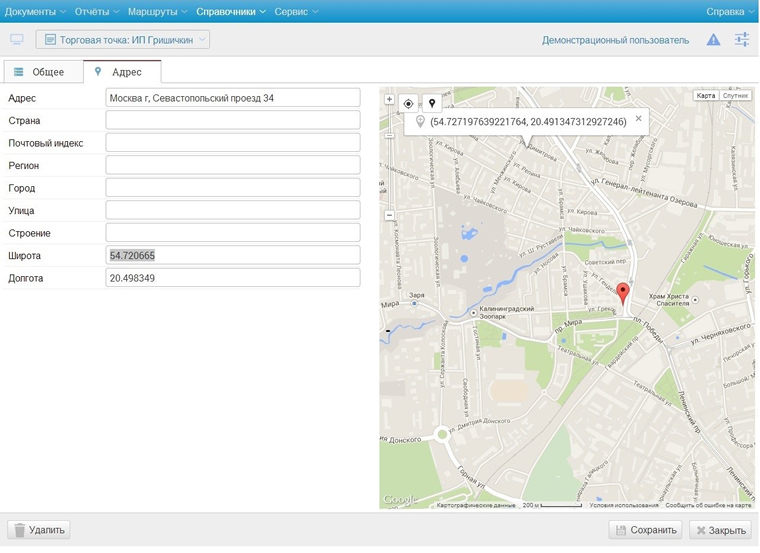Open the Сервис menu
This screenshot has height=553, width=760.
(296, 12)
